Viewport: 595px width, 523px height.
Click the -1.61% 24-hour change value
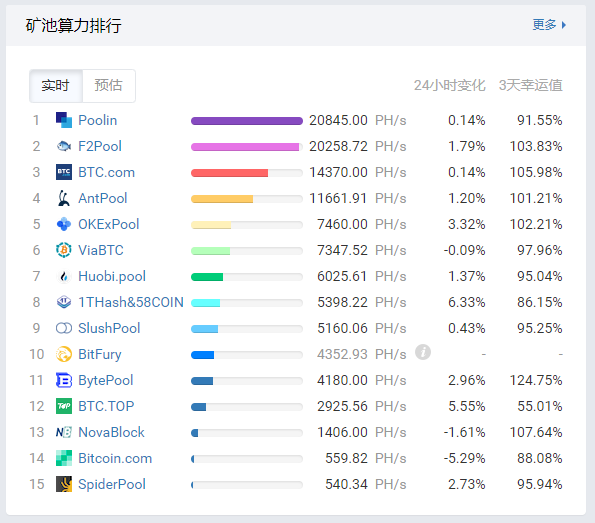464,432
